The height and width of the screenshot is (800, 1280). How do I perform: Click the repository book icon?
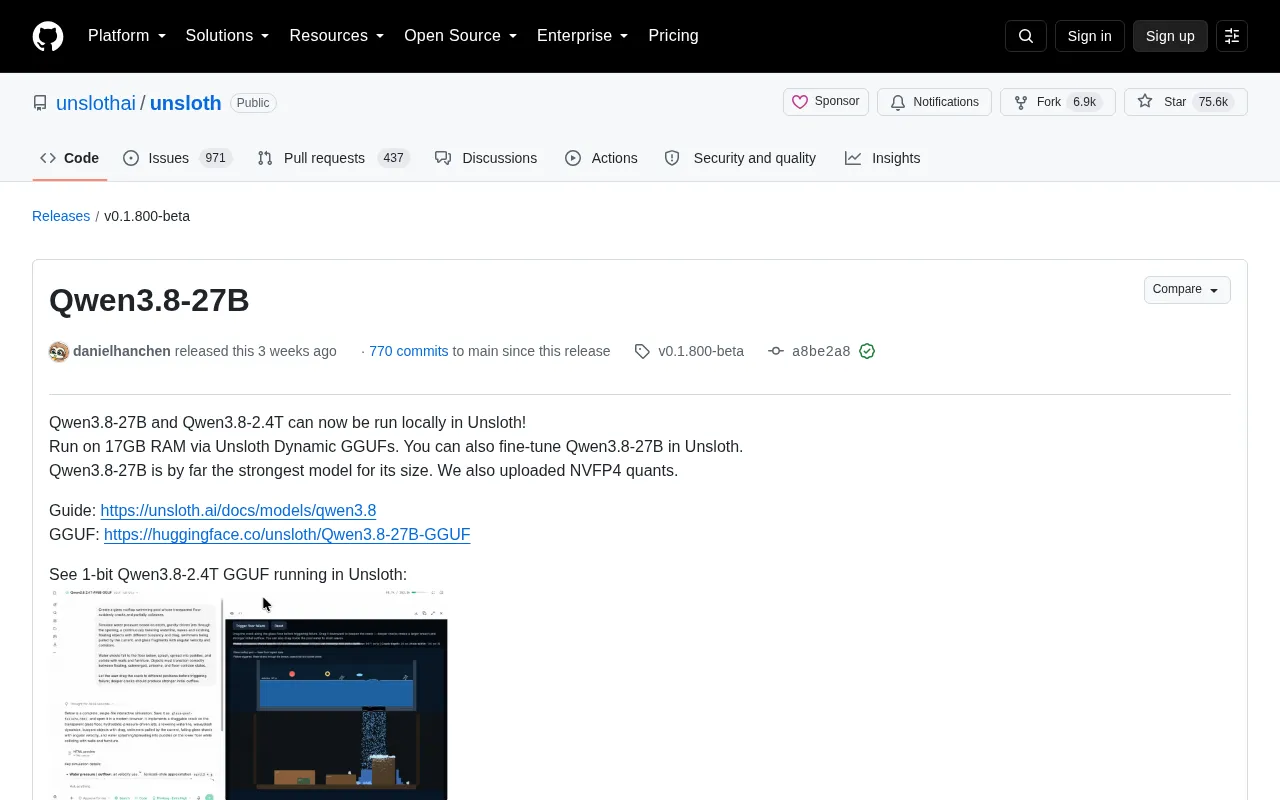tap(40, 103)
